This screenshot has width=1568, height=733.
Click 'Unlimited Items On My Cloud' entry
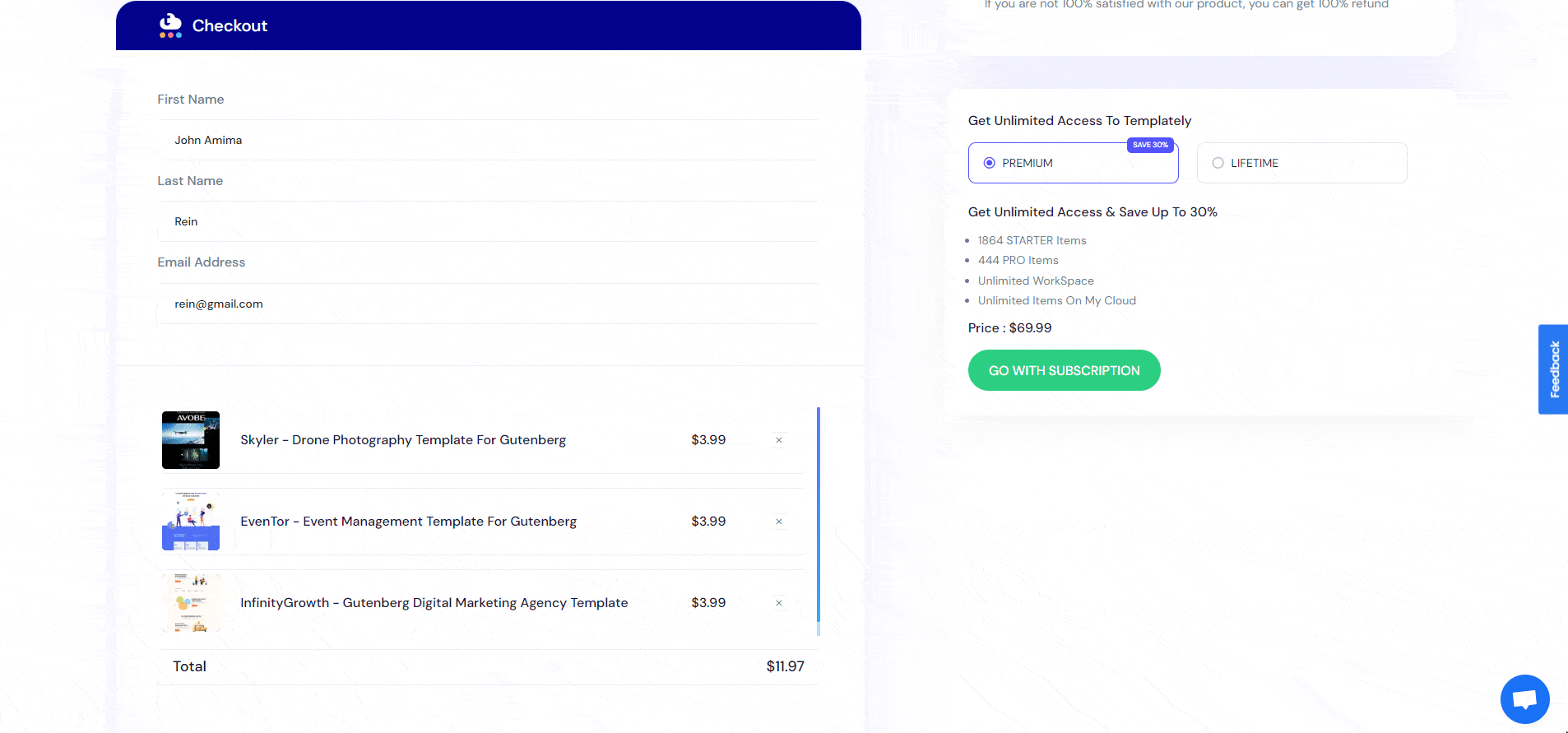(x=1056, y=300)
